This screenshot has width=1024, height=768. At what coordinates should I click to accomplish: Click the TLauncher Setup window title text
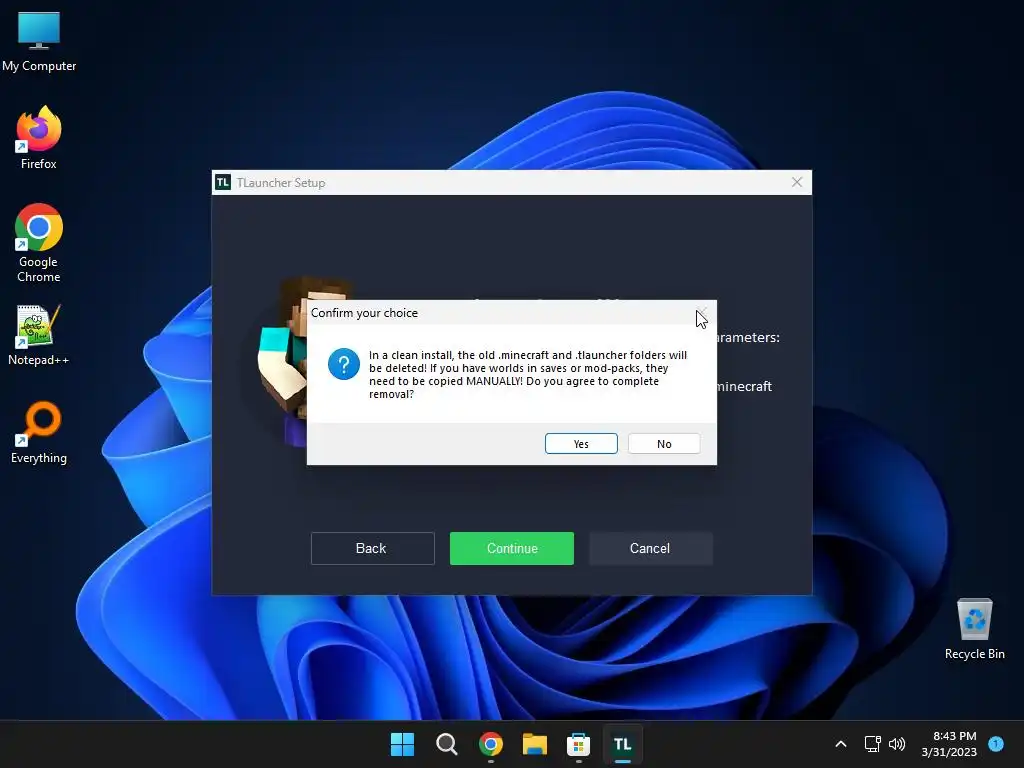[x=281, y=183]
